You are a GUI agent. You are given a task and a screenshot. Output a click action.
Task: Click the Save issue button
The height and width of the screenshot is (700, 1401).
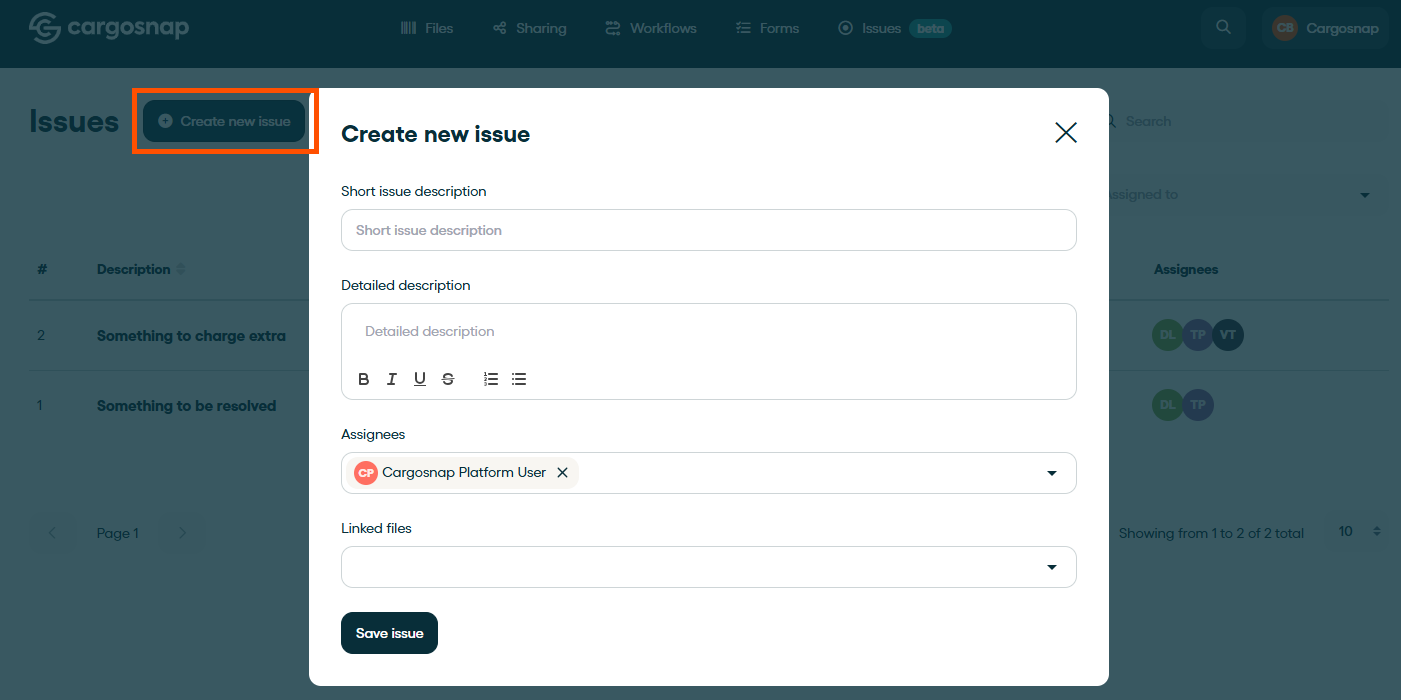click(389, 633)
